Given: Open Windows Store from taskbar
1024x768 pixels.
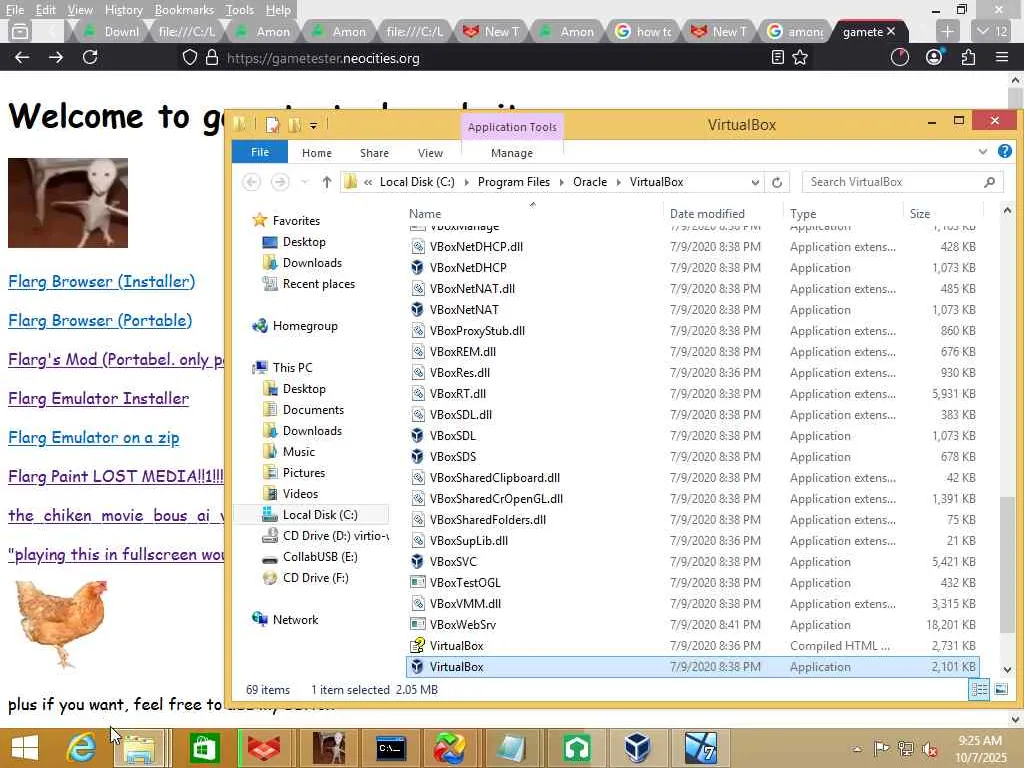Looking at the screenshot, I should [x=204, y=748].
